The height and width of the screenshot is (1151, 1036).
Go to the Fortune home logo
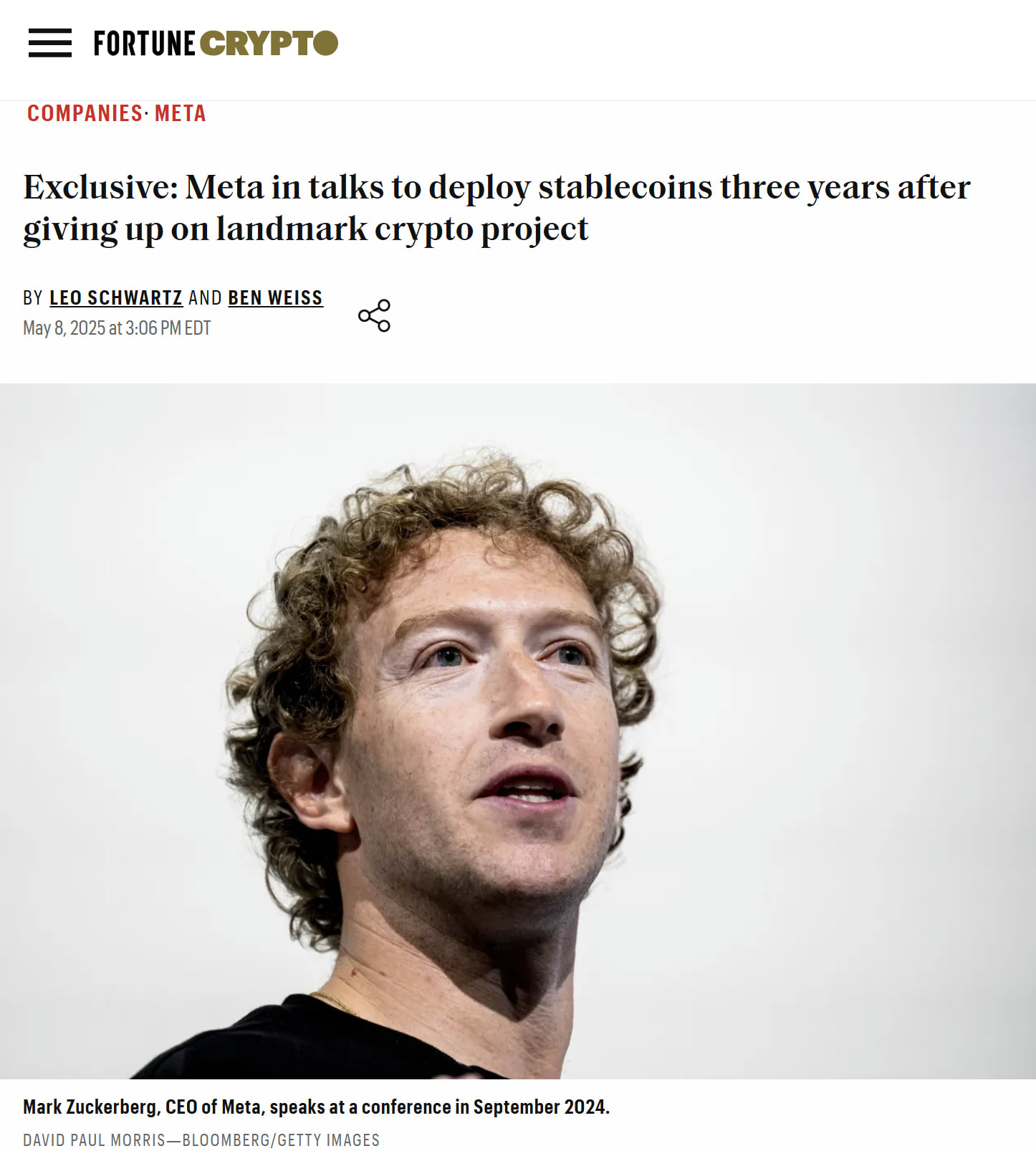tap(144, 44)
